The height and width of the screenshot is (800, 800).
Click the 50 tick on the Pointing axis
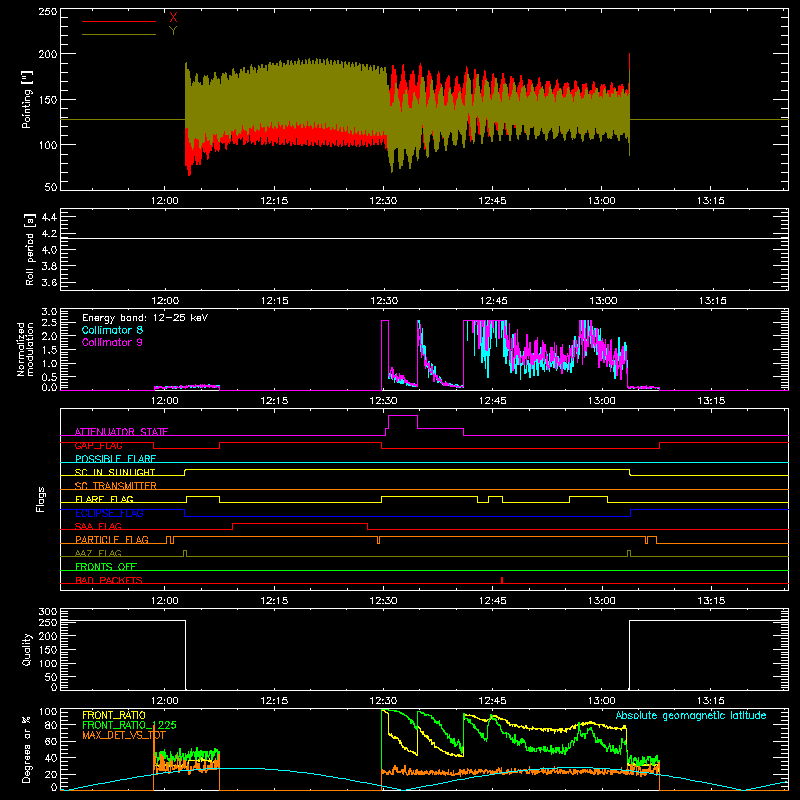coord(51,187)
